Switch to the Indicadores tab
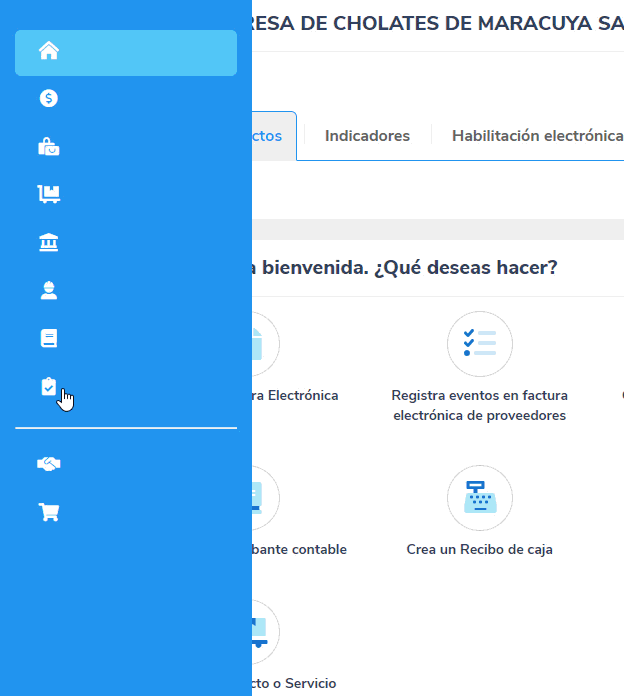This screenshot has height=696, width=624. pyautogui.click(x=367, y=136)
